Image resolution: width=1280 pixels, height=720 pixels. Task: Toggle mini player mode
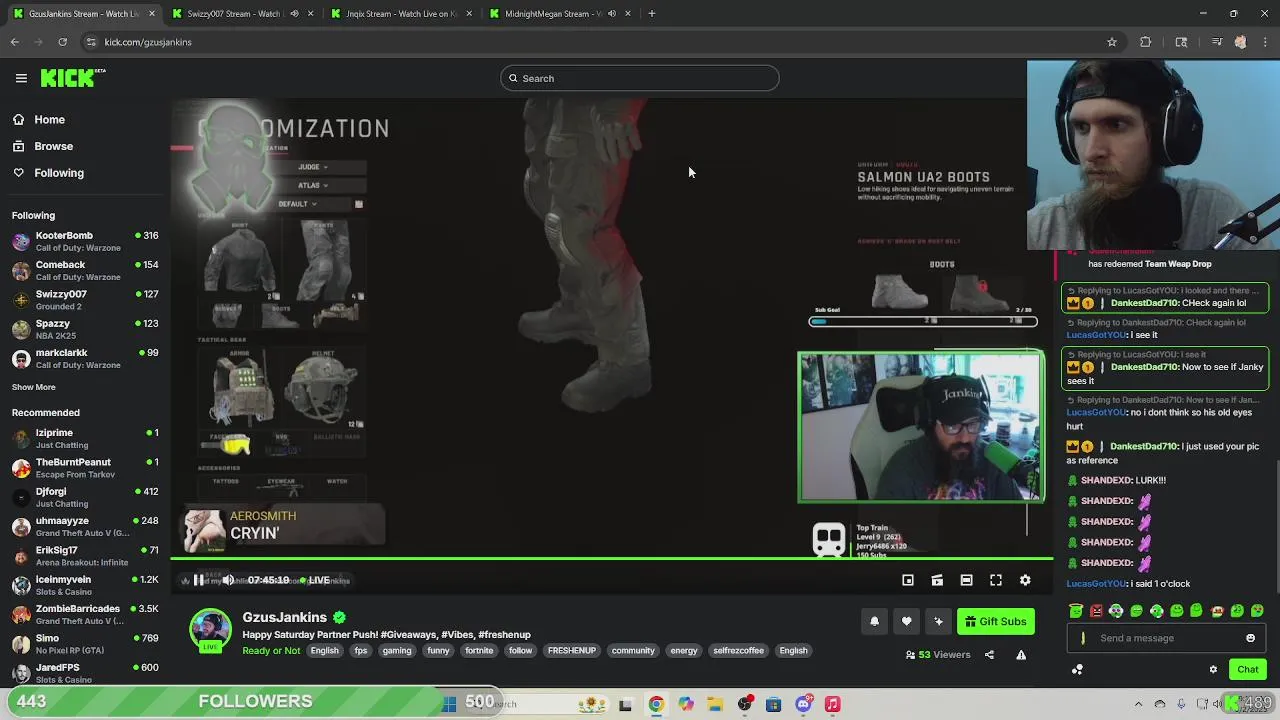pyautogui.click(x=908, y=580)
